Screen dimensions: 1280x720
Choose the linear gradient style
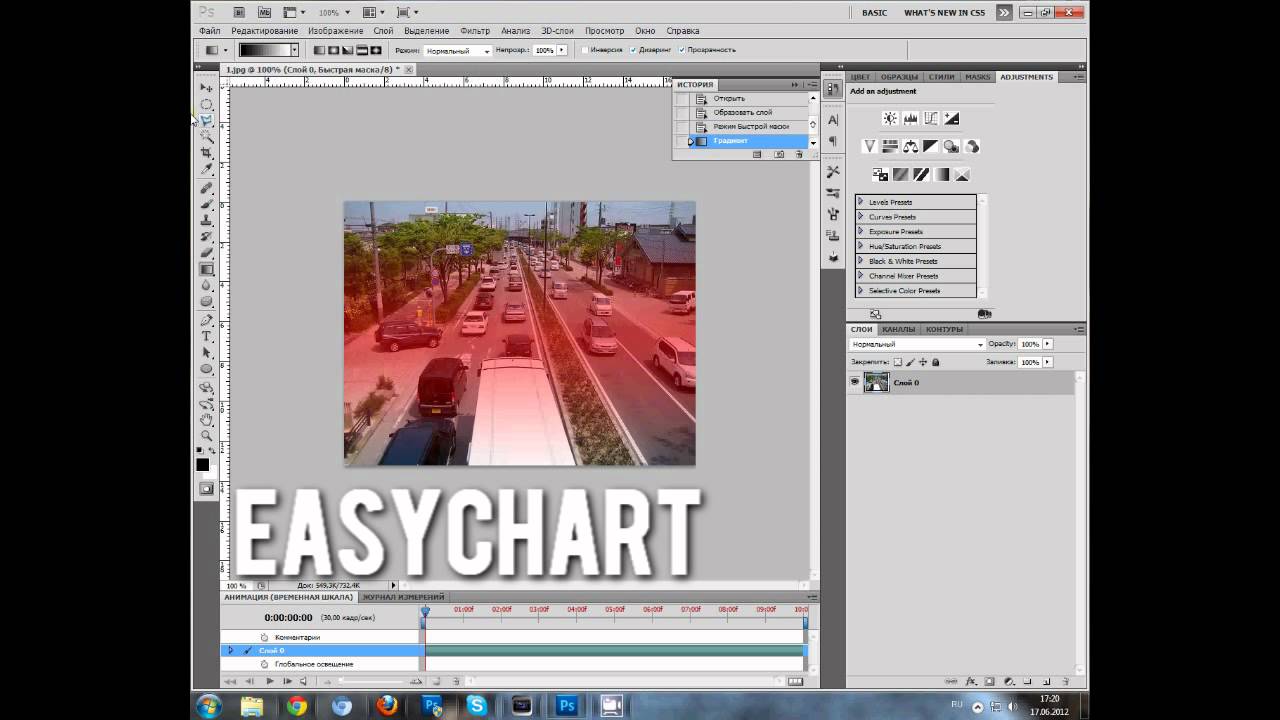click(319, 50)
